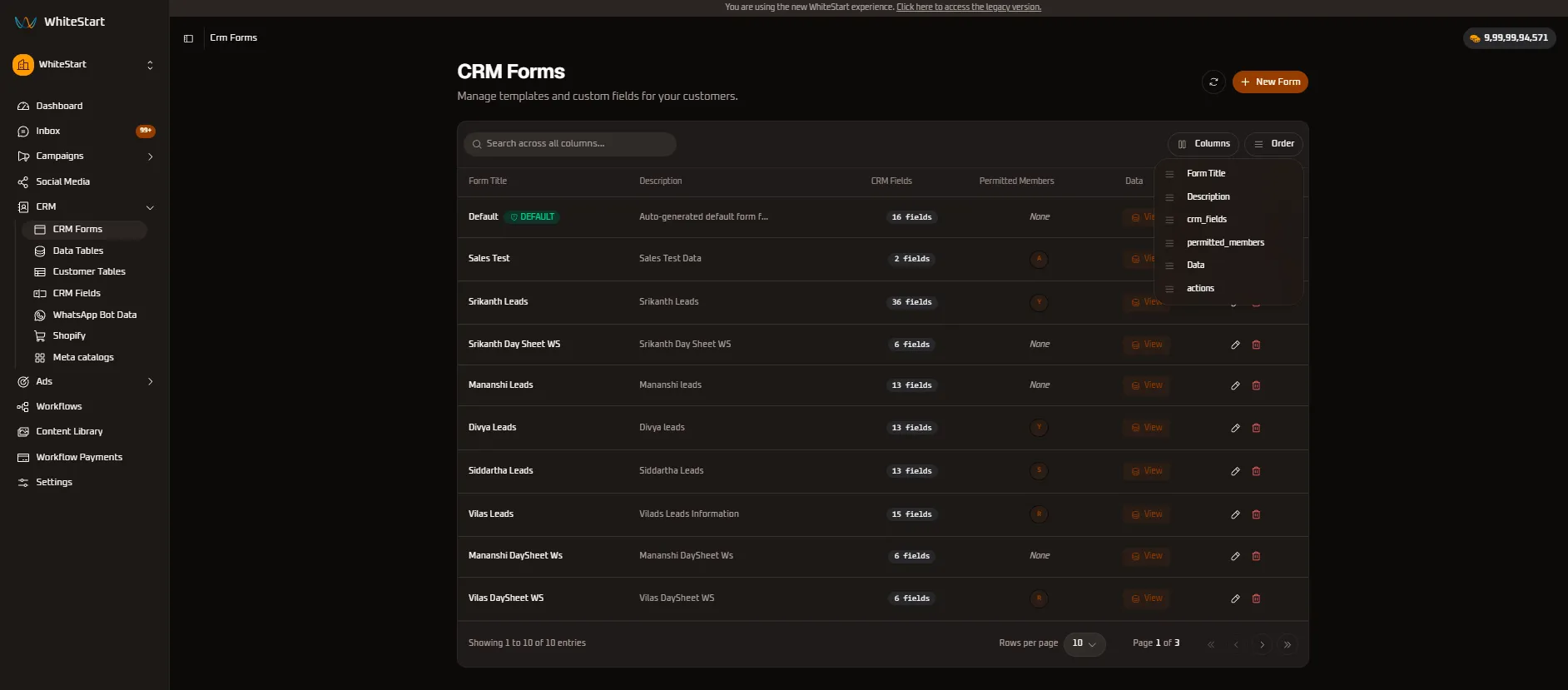View data for Vilas Leads

[1146, 514]
